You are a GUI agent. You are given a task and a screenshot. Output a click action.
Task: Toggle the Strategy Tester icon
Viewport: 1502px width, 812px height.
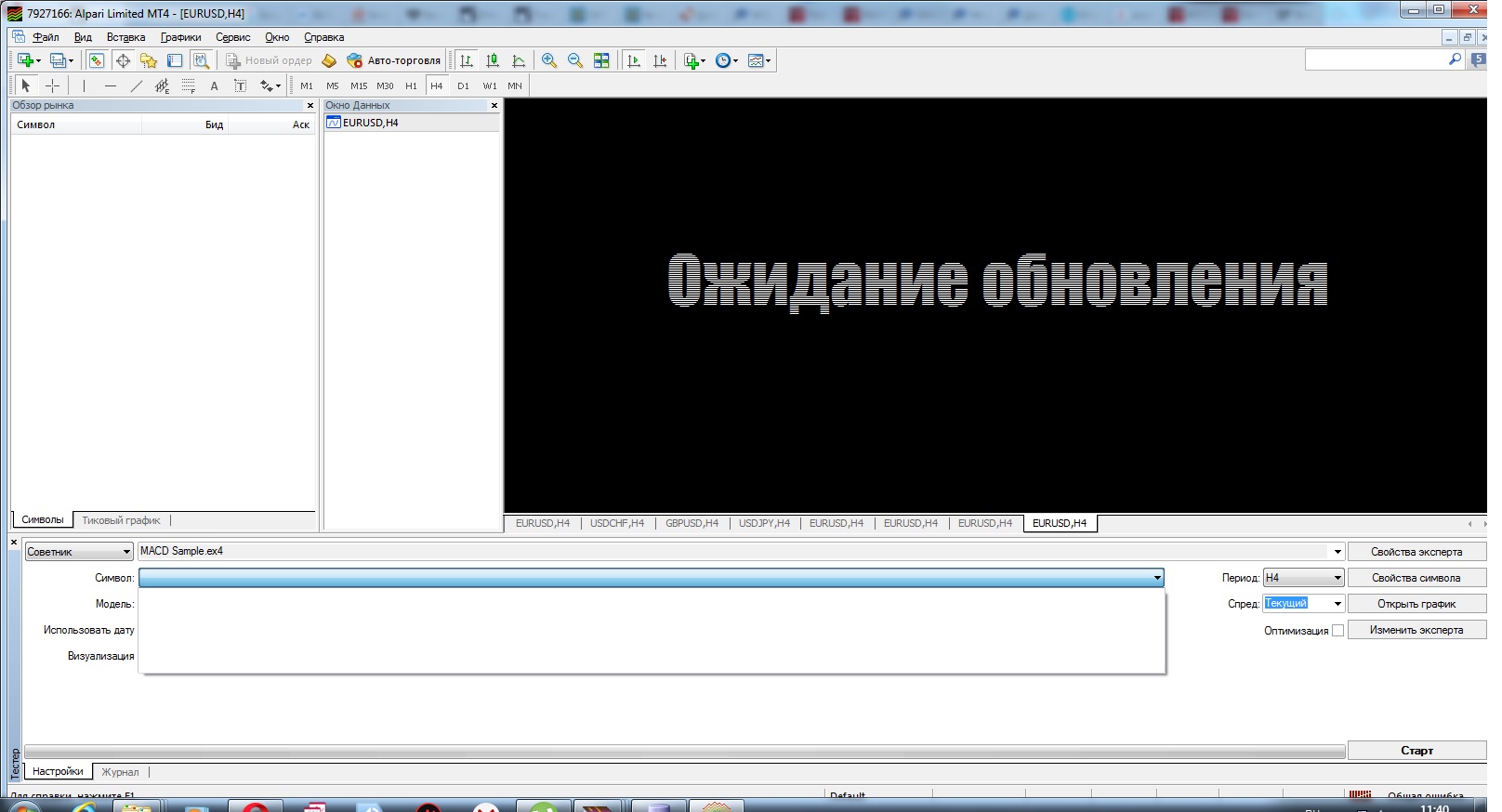point(201,60)
